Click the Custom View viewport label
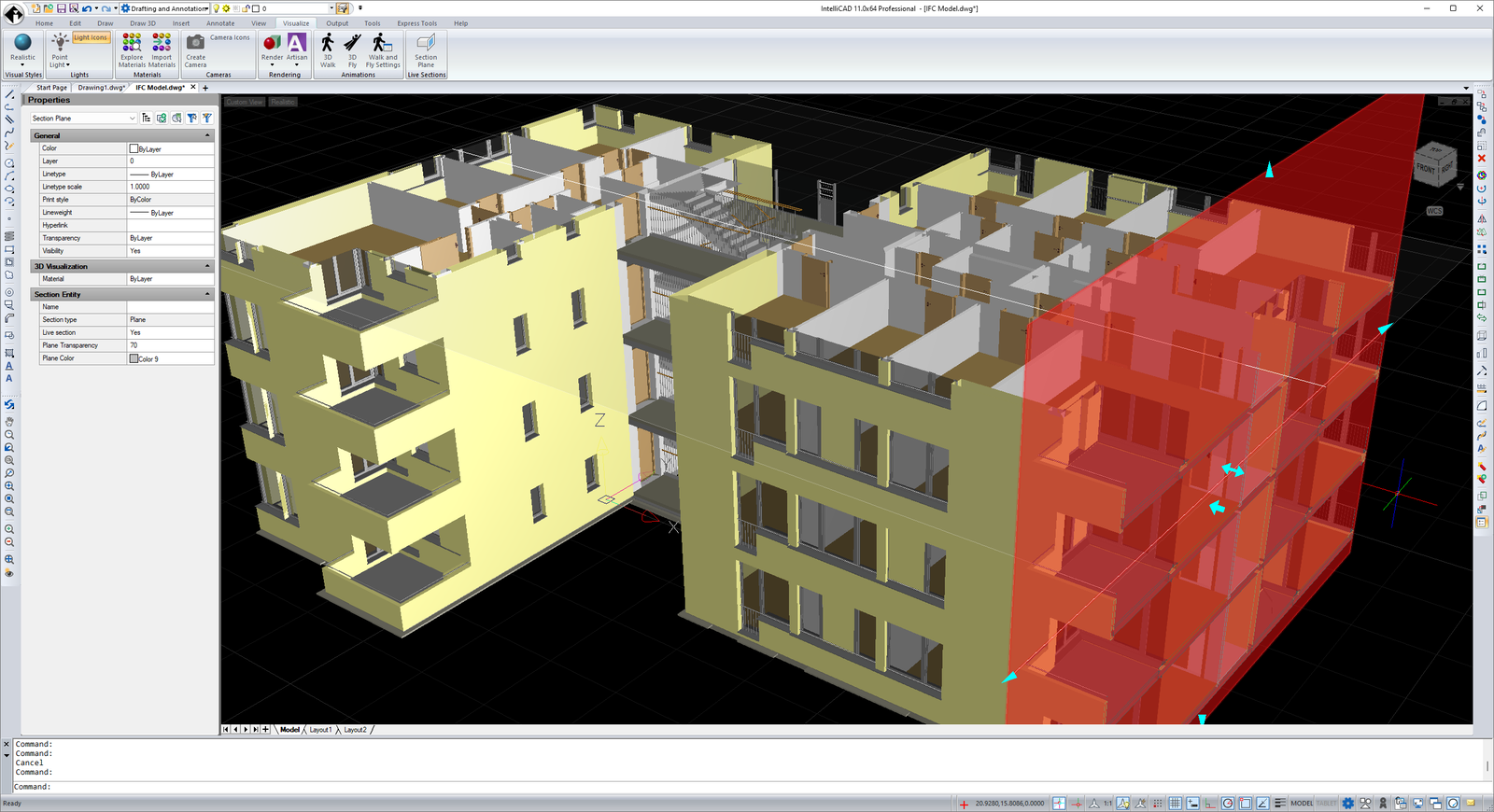 [245, 102]
